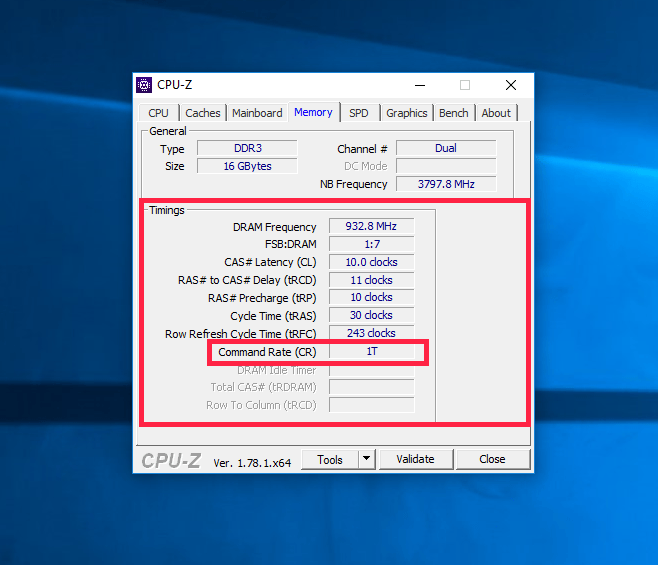The width and height of the screenshot is (658, 565).
Task: Click the memory Type DDR3 field
Action: (x=247, y=148)
